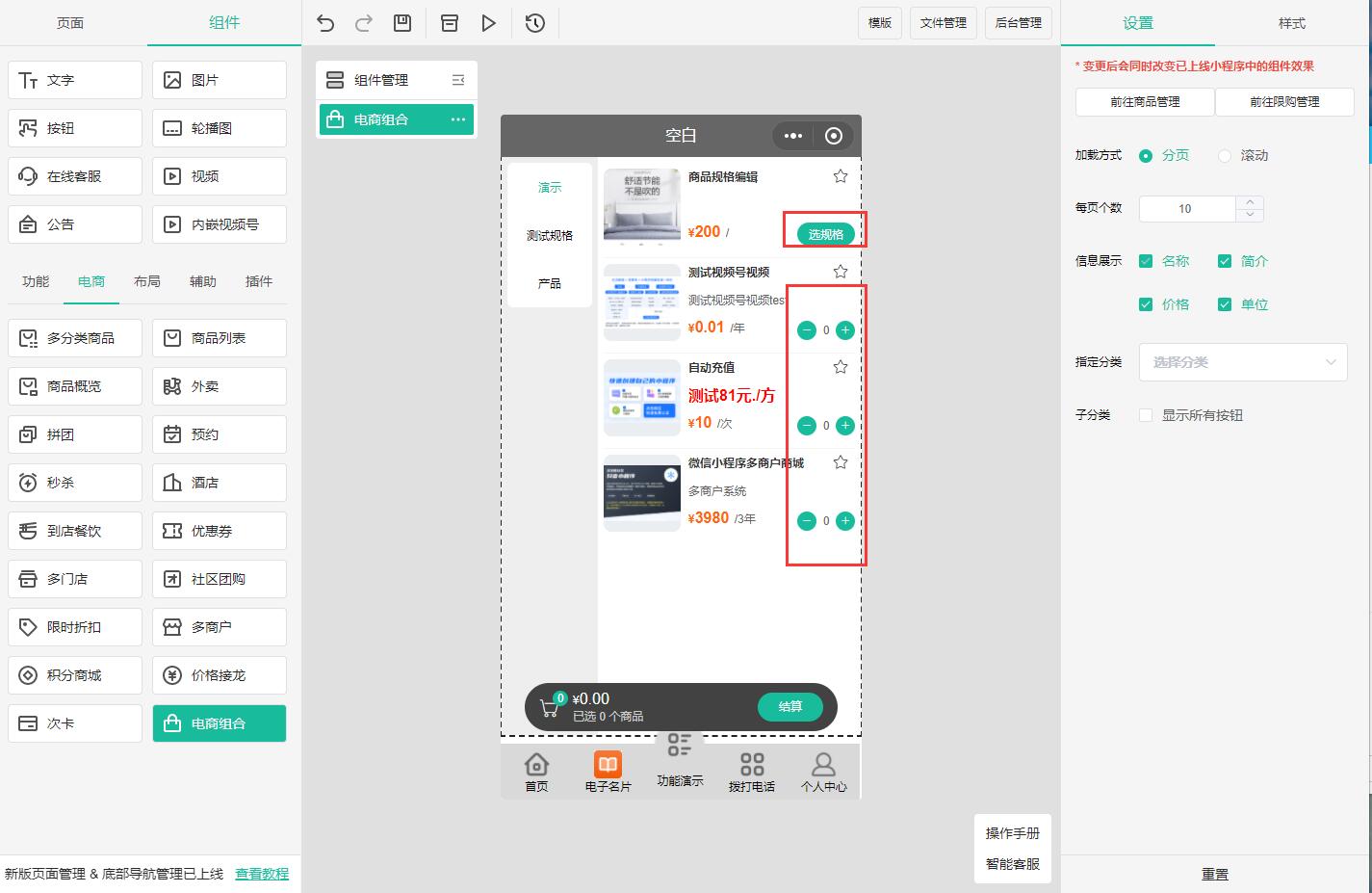Screen dimensions: 1372x893
Task: Click the undo arrow icon
Action: pos(325,23)
